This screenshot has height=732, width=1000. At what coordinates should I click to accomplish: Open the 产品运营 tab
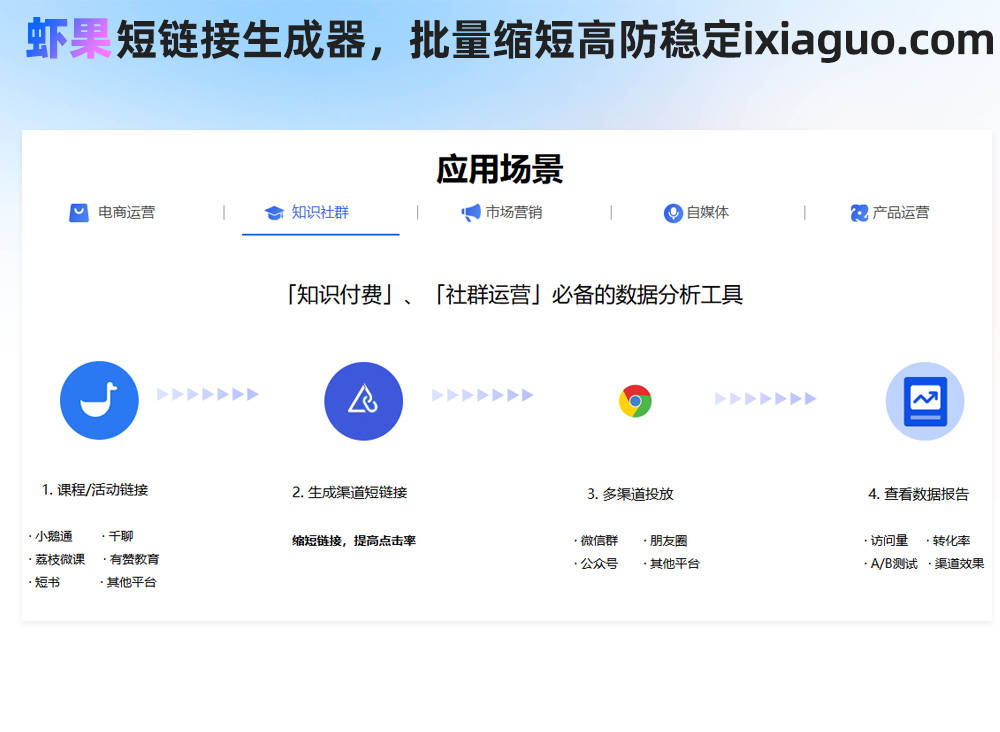coord(900,213)
